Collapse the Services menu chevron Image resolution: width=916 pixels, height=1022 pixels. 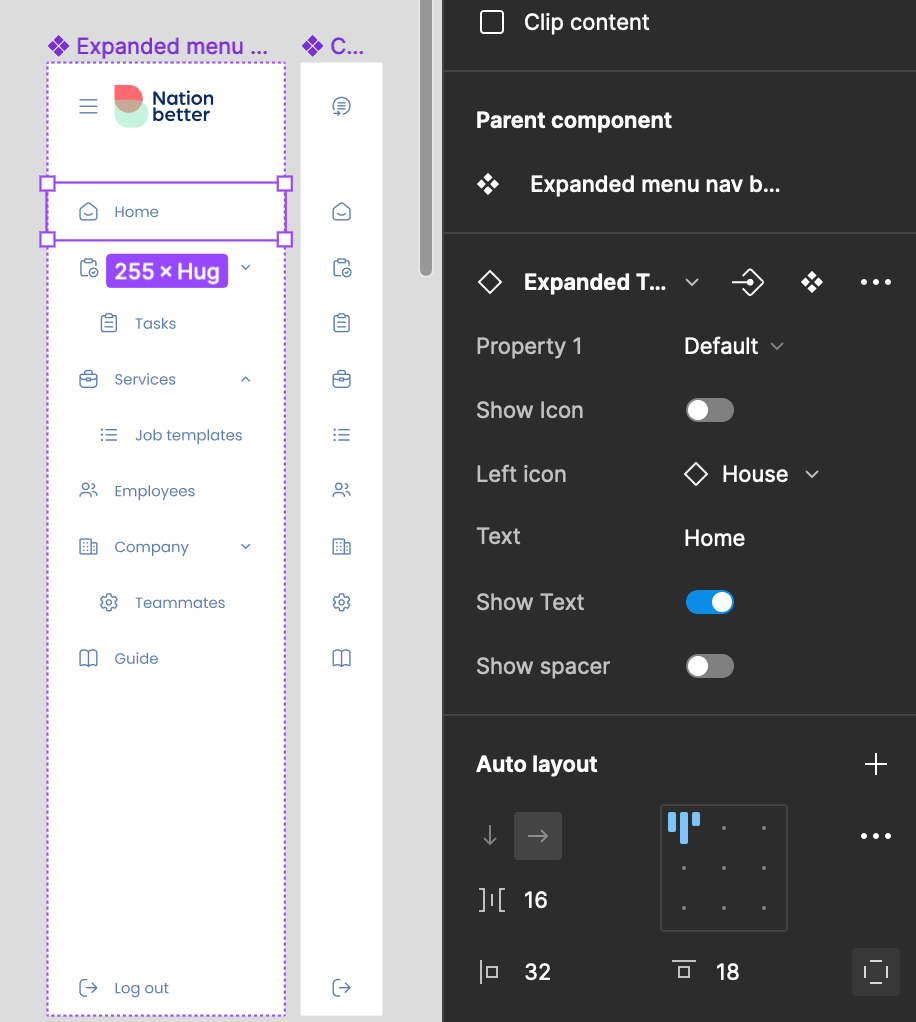(x=246, y=380)
